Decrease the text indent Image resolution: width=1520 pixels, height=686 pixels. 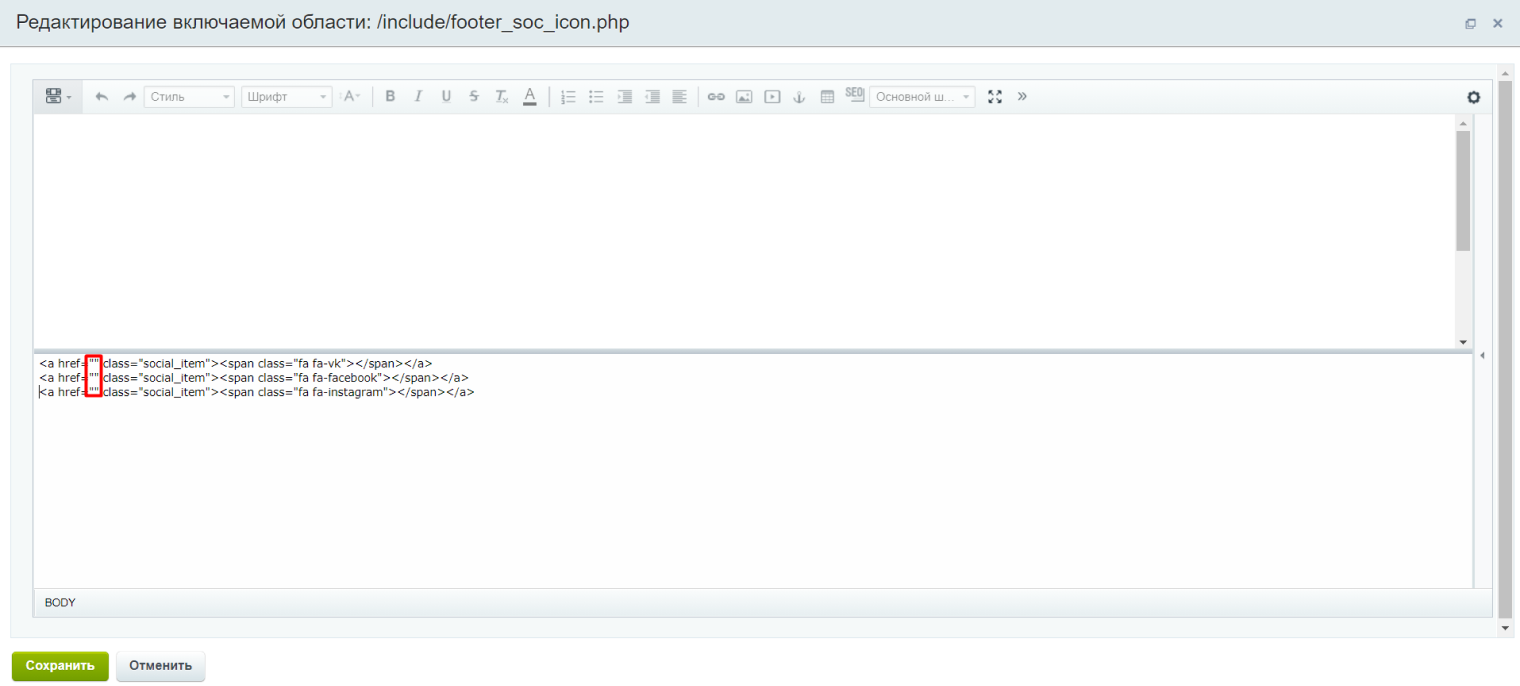(652, 97)
